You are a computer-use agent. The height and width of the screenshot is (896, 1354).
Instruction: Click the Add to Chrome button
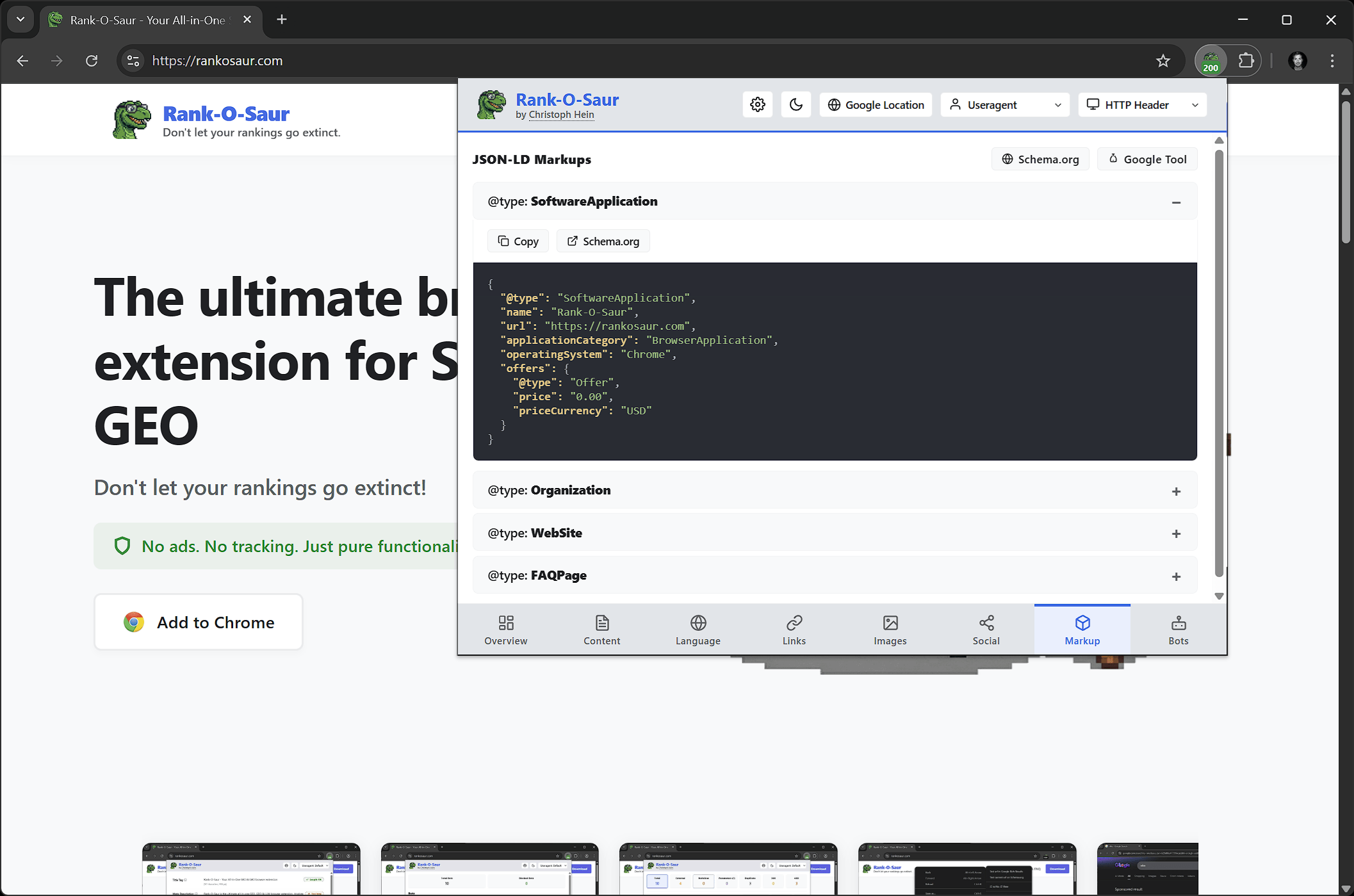198,622
